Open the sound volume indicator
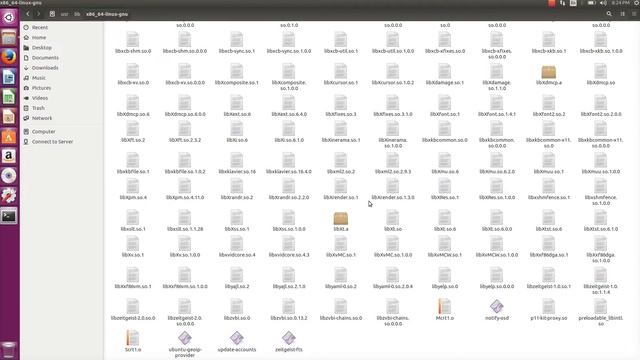This screenshot has height=360, width=640. [603, 3]
